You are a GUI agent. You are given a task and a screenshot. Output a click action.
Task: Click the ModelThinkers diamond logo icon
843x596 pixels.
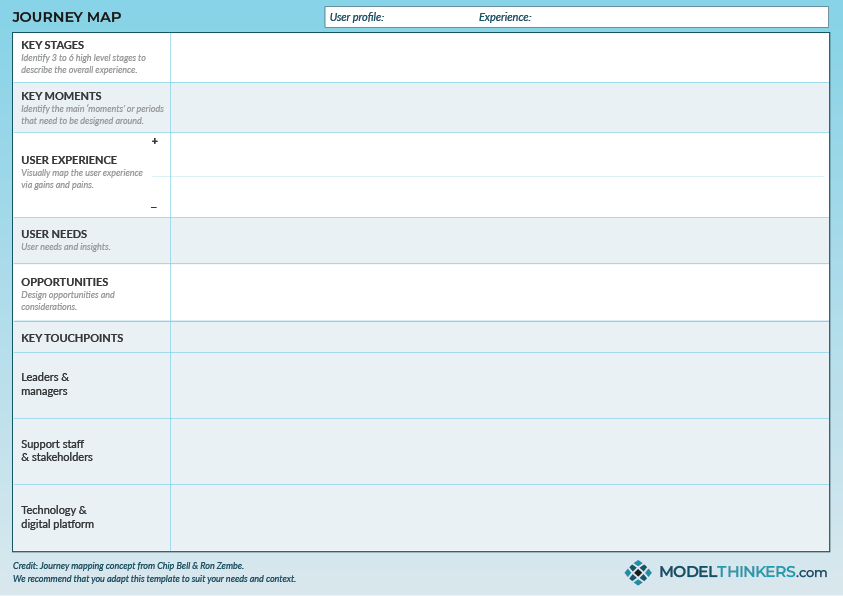pos(638,572)
